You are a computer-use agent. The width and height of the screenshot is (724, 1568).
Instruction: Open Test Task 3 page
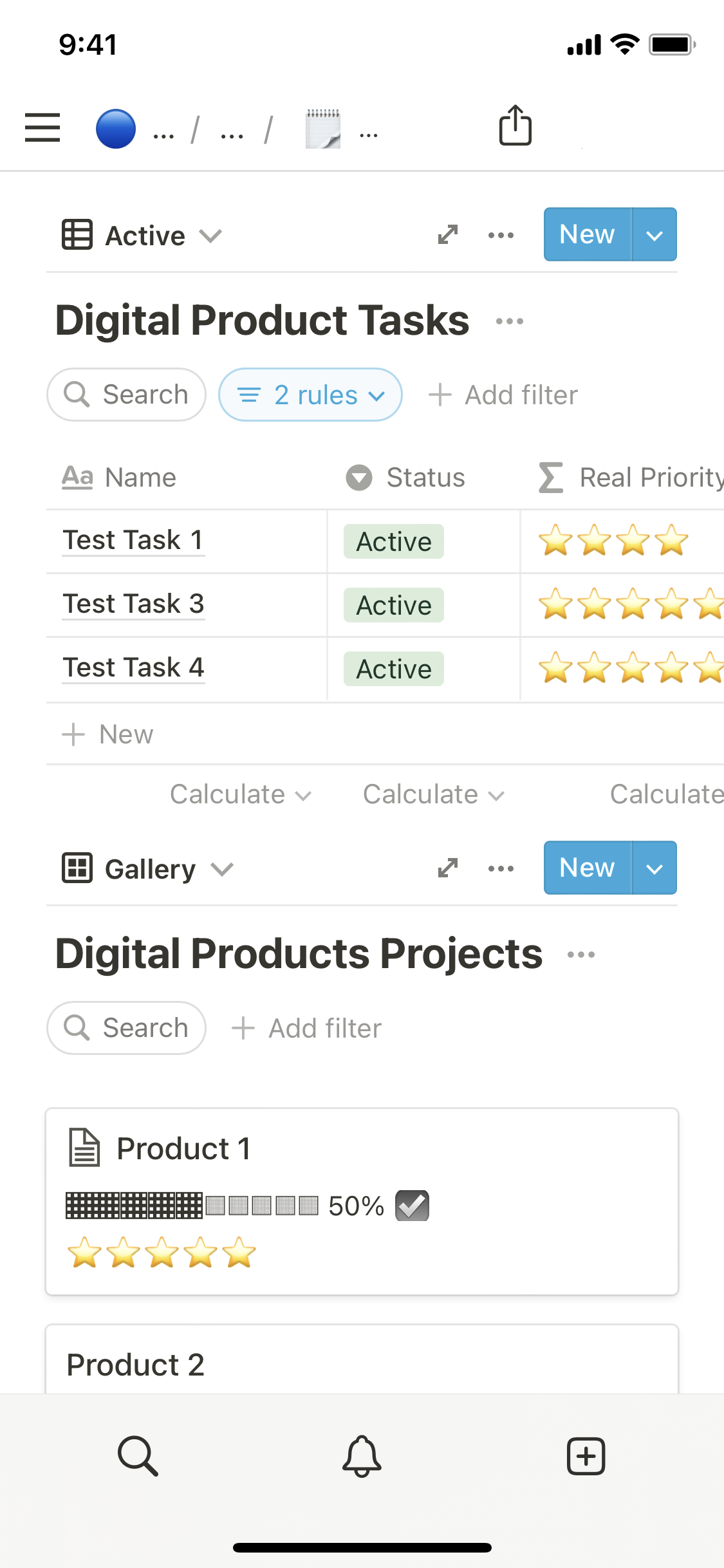click(x=133, y=604)
